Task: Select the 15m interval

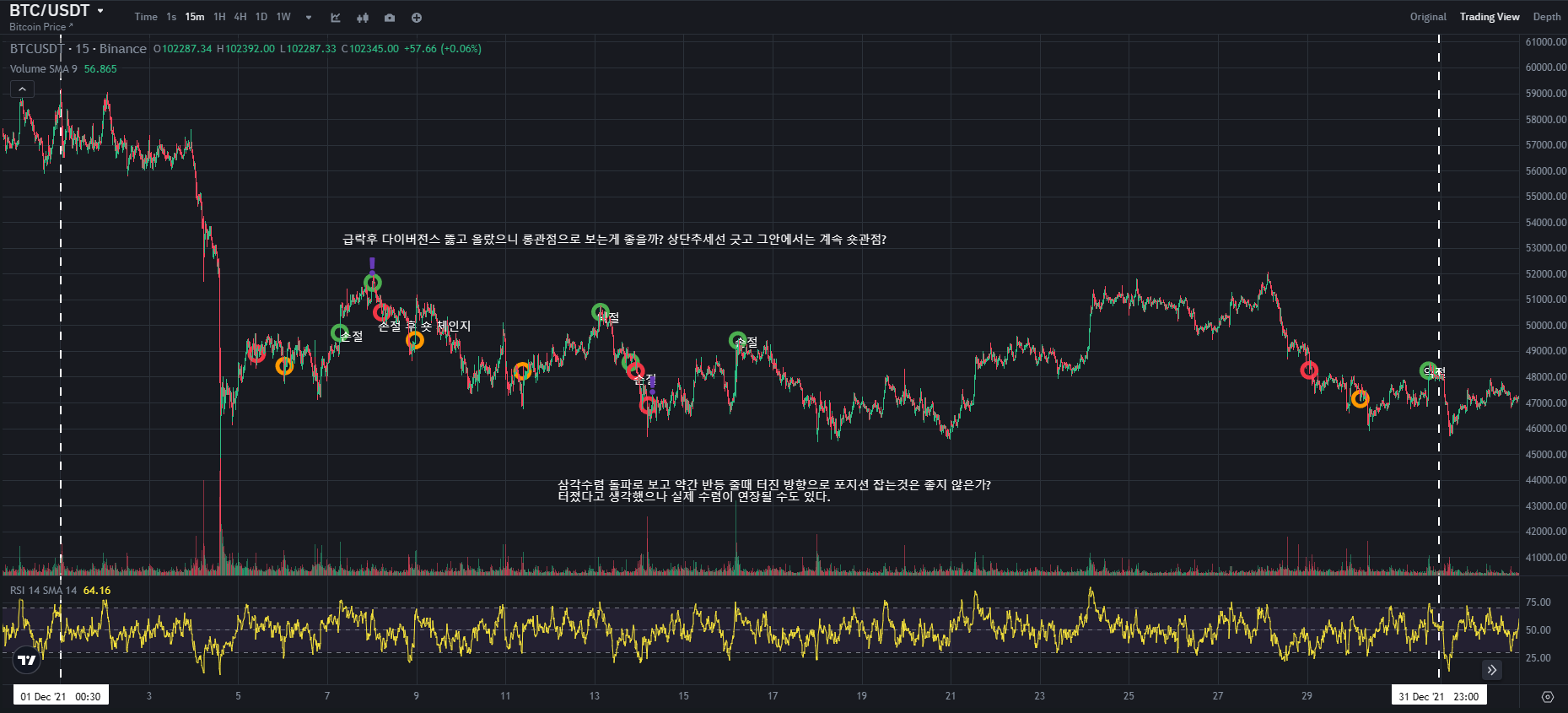Action: 195,17
